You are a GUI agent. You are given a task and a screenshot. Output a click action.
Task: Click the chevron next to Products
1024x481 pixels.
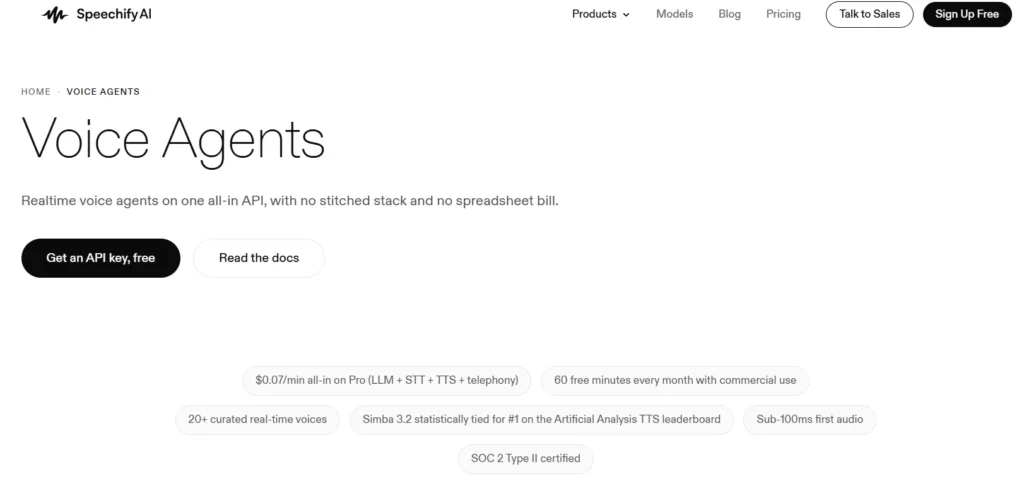pos(626,14)
